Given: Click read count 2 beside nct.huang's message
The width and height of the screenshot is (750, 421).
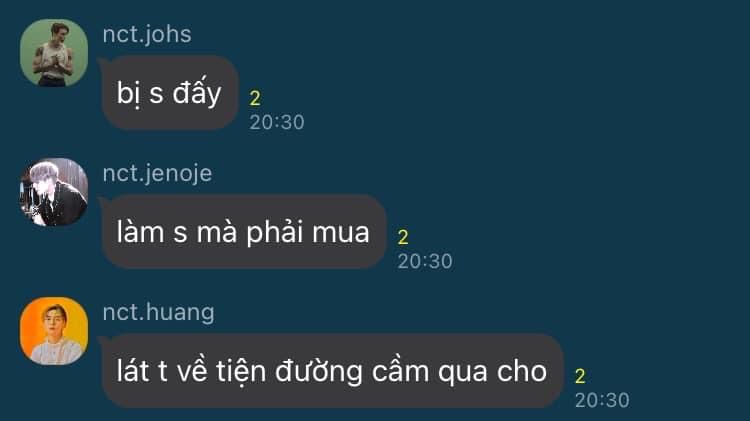Looking at the screenshot, I should 580,377.
